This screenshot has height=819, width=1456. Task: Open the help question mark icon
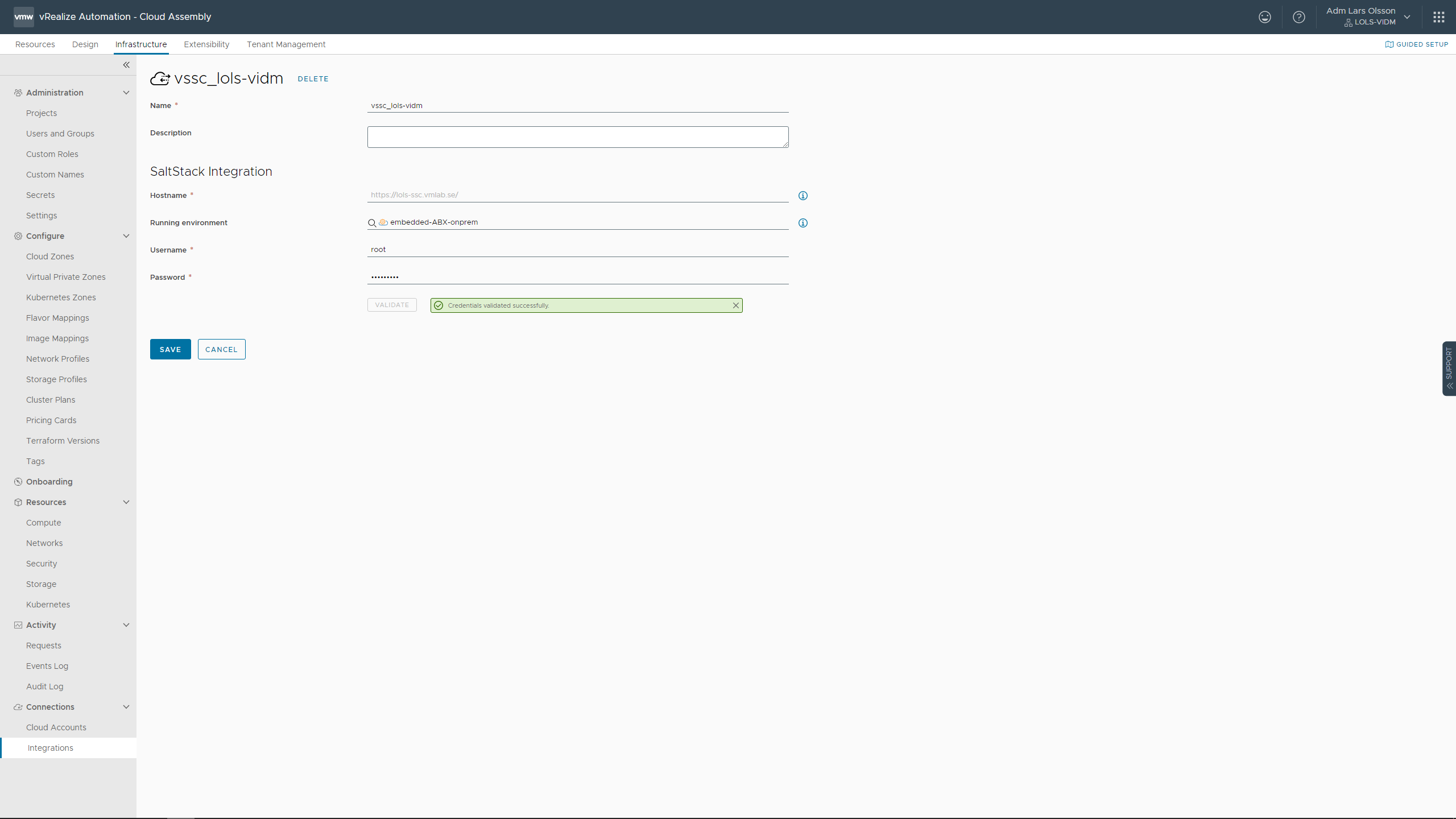click(1299, 17)
